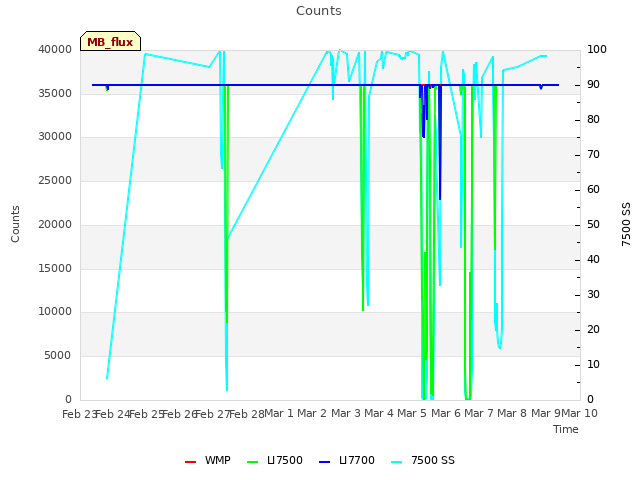
Task: Click the cyan 7500 SS legend marker
Action: click(396, 462)
